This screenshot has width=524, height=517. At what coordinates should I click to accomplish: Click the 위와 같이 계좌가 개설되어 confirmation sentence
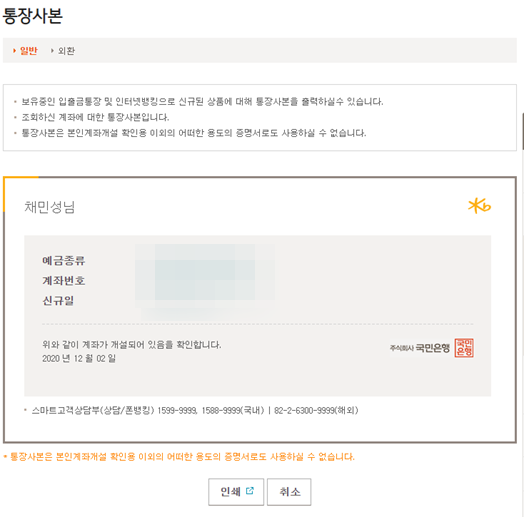(132, 344)
